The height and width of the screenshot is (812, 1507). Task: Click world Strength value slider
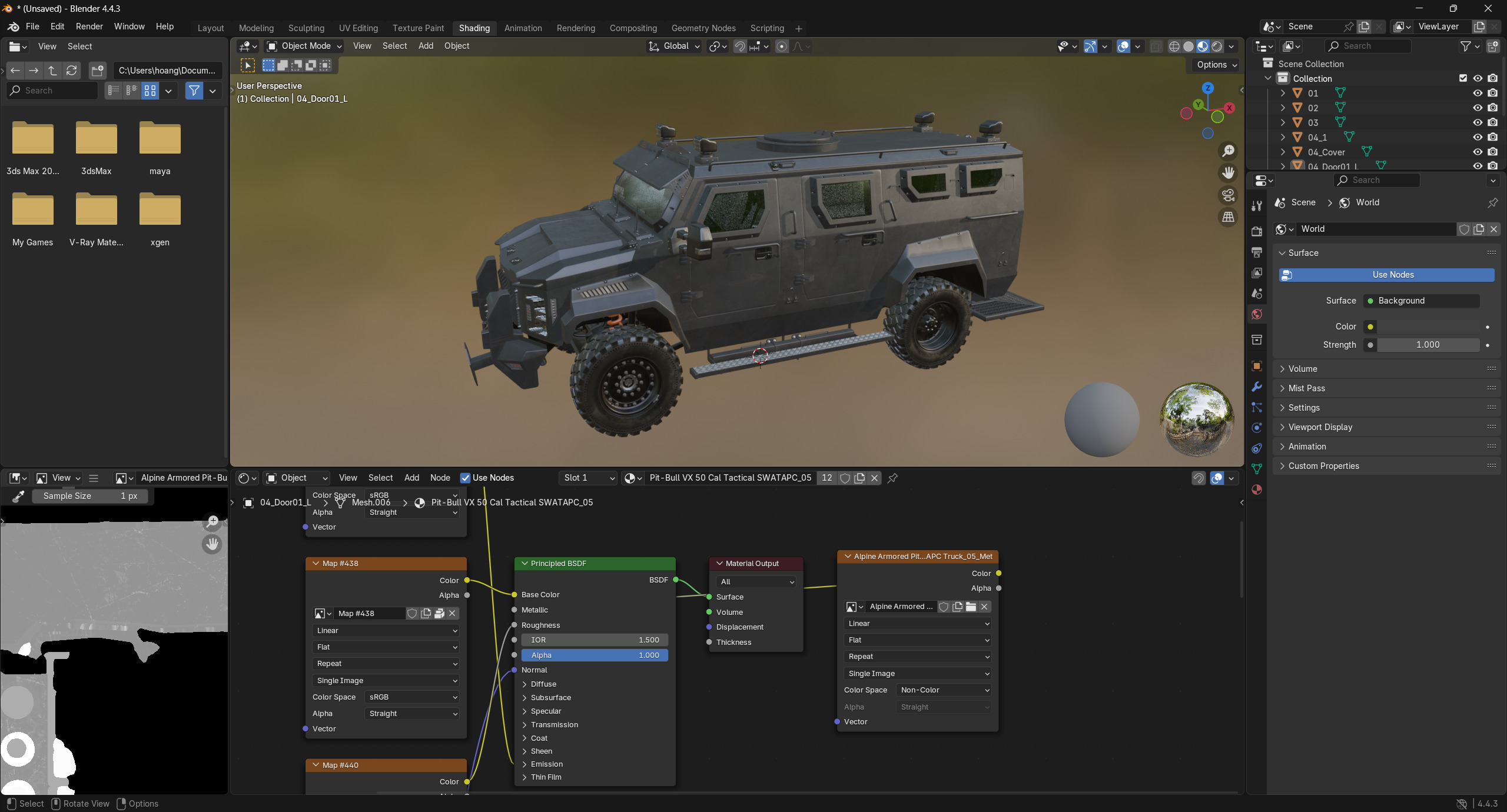click(1427, 345)
